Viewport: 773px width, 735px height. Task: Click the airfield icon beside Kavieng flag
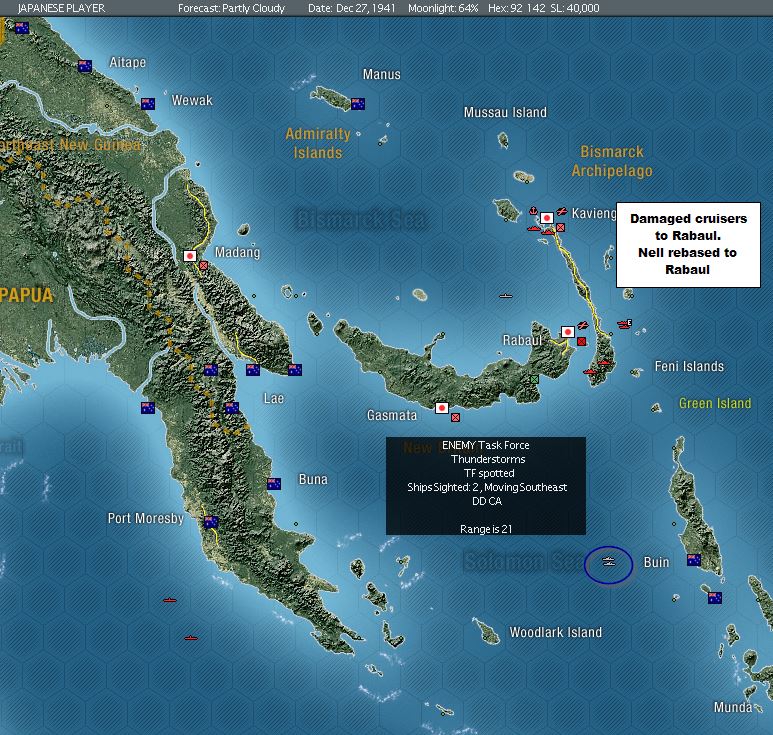562,211
